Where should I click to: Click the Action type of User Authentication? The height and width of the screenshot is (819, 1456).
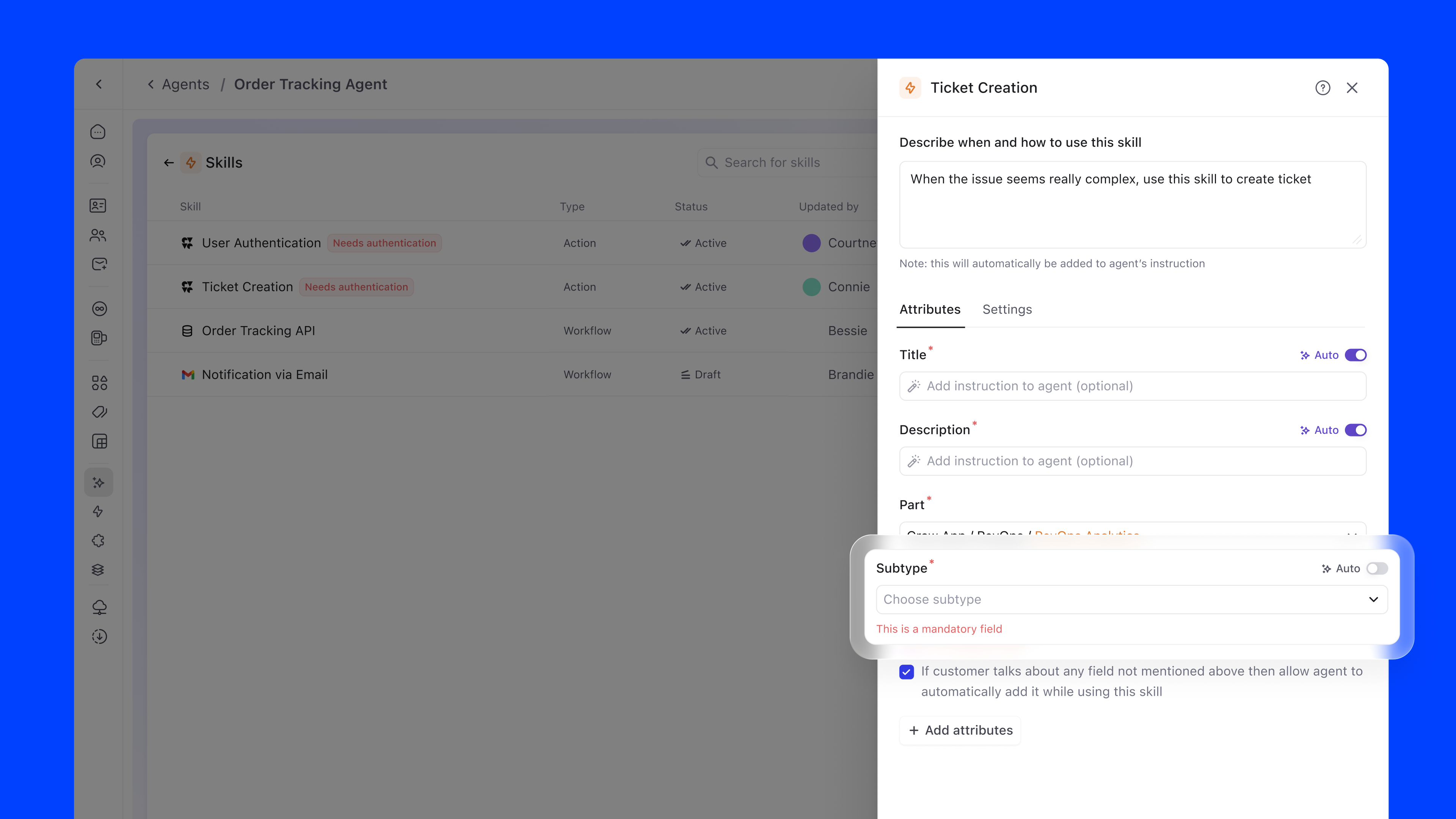pyautogui.click(x=579, y=243)
